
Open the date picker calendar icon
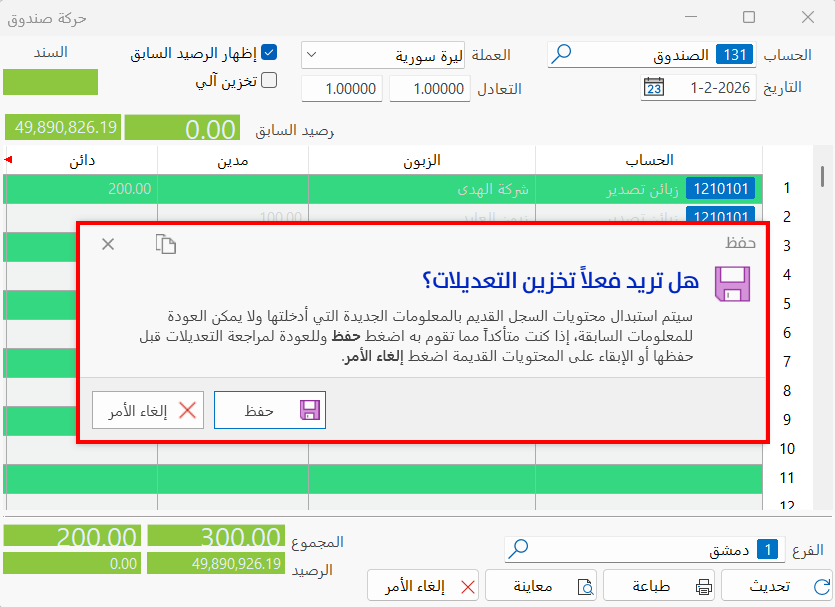(653, 87)
